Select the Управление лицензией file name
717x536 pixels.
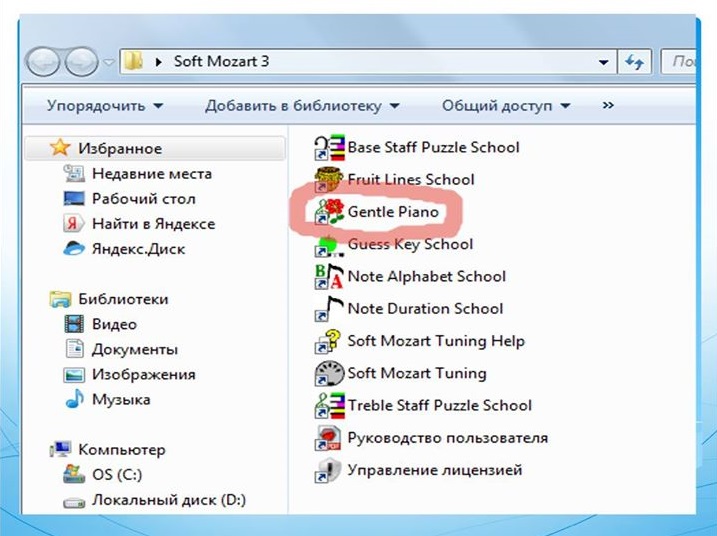435,470
